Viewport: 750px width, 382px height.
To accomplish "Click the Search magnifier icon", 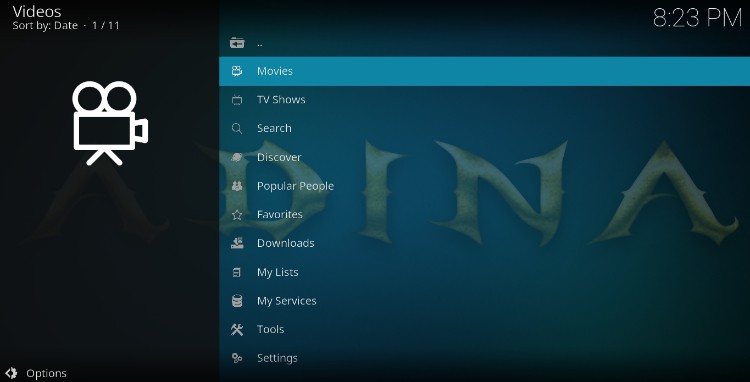I will pyautogui.click(x=237, y=129).
